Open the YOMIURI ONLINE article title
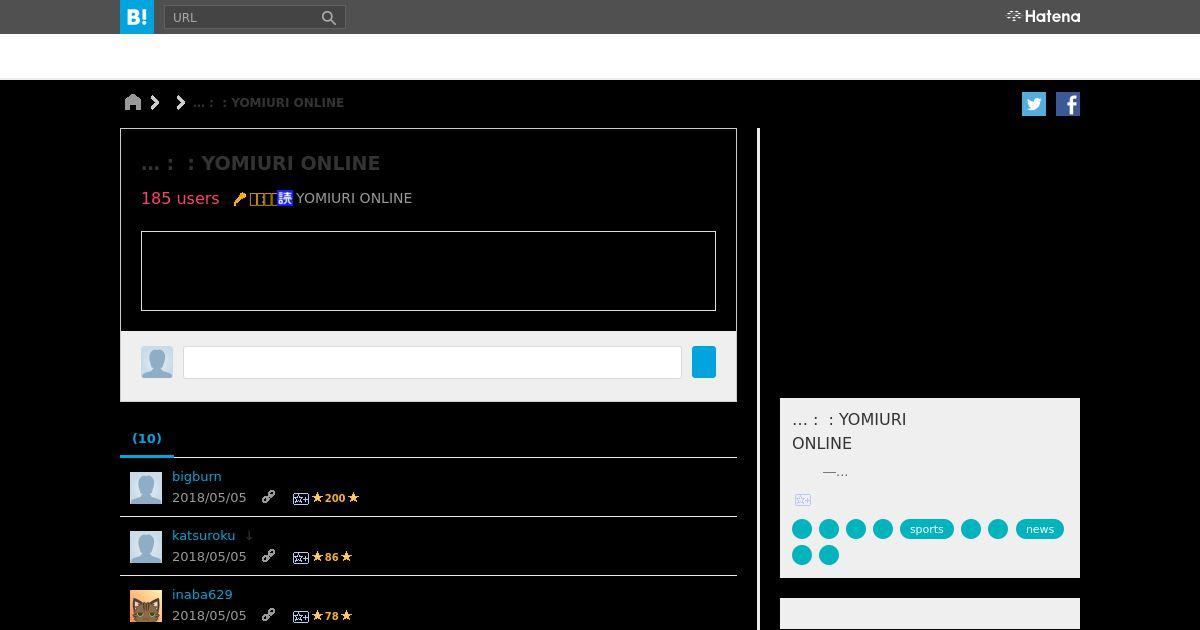Viewport: 1200px width, 630px height. tap(261, 163)
